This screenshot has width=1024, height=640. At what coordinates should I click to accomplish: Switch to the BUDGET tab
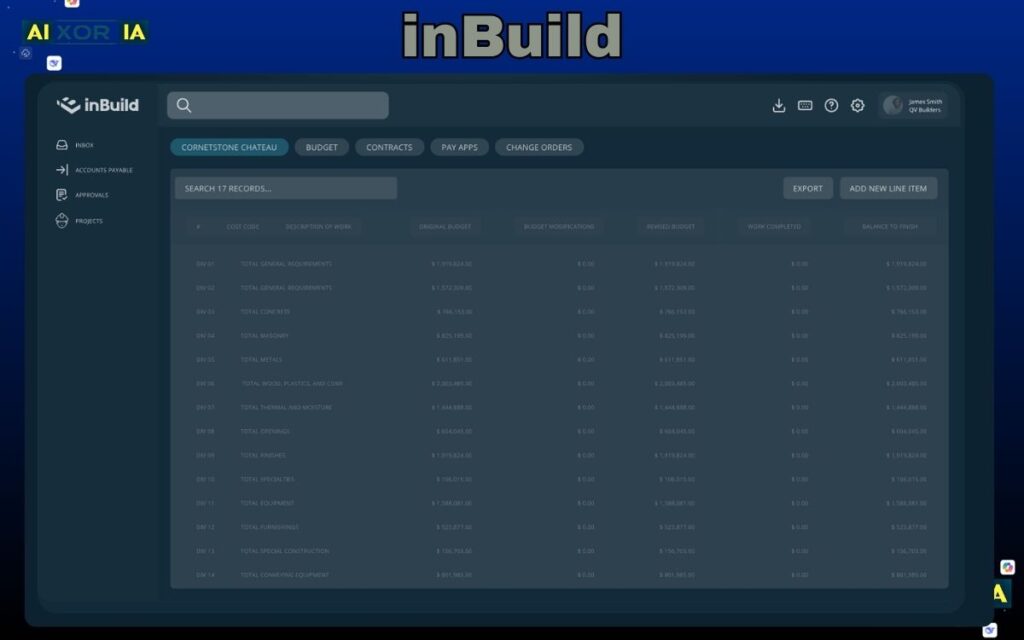tap(321, 147)
